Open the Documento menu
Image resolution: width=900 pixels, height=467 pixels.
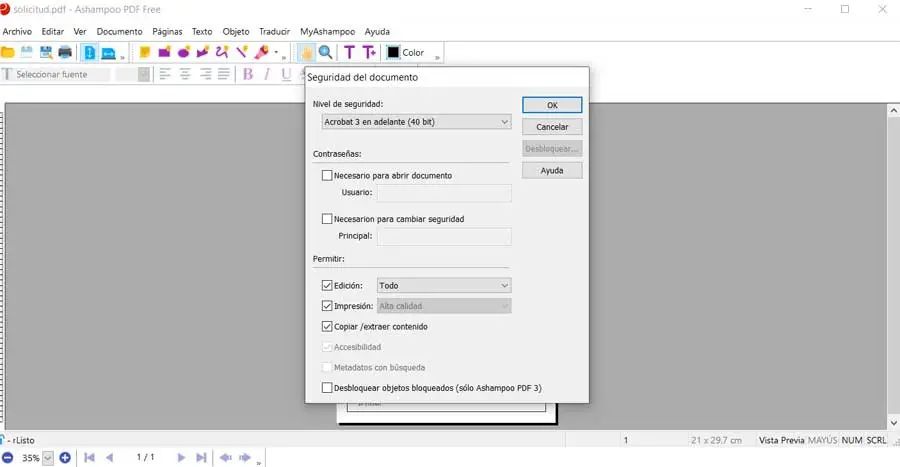pos(119,31)
